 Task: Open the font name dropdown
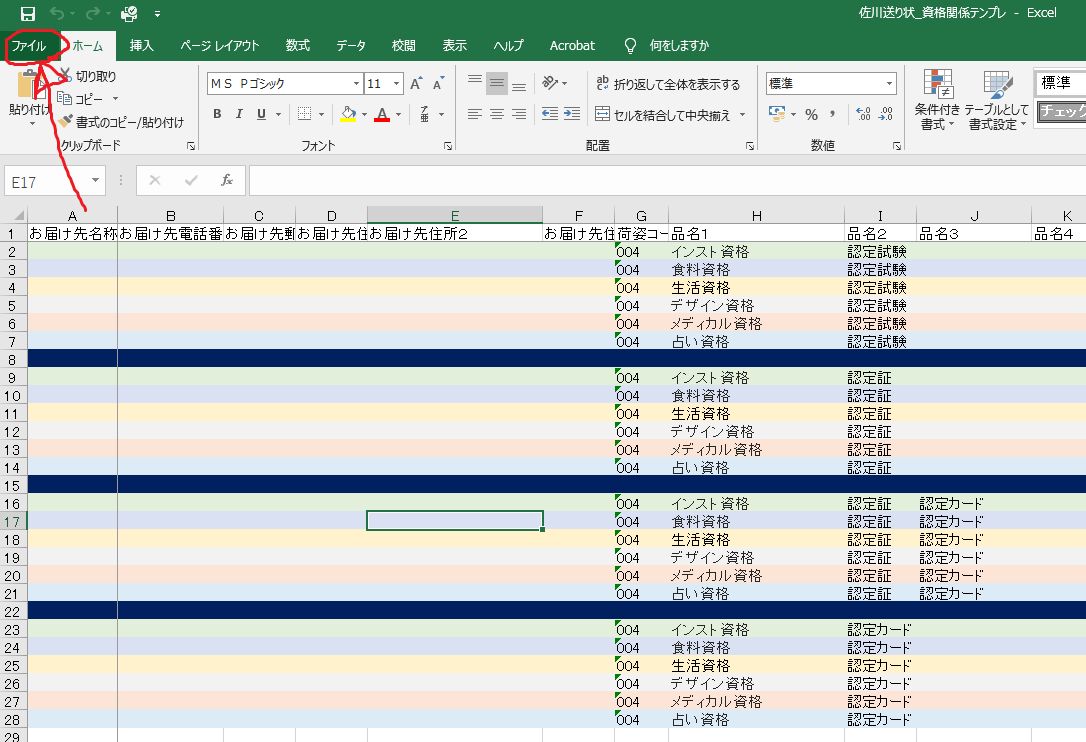click(x=356, y=84)
